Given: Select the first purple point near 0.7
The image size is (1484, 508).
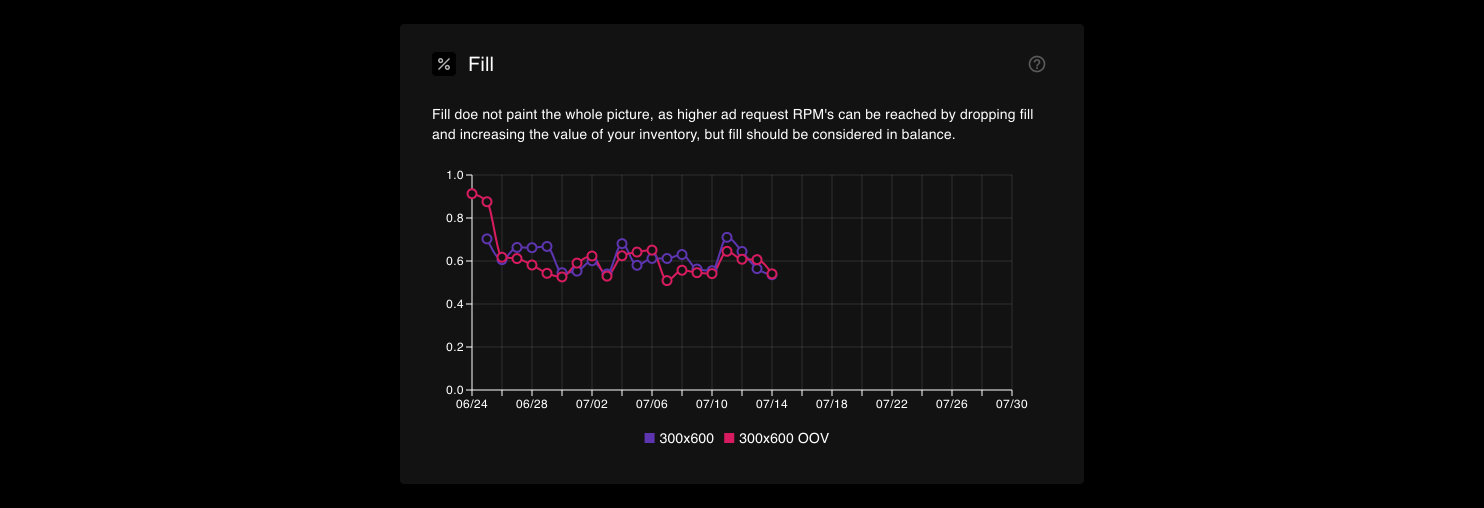Looking at the screenshot, I should click(x=487, y=239).
